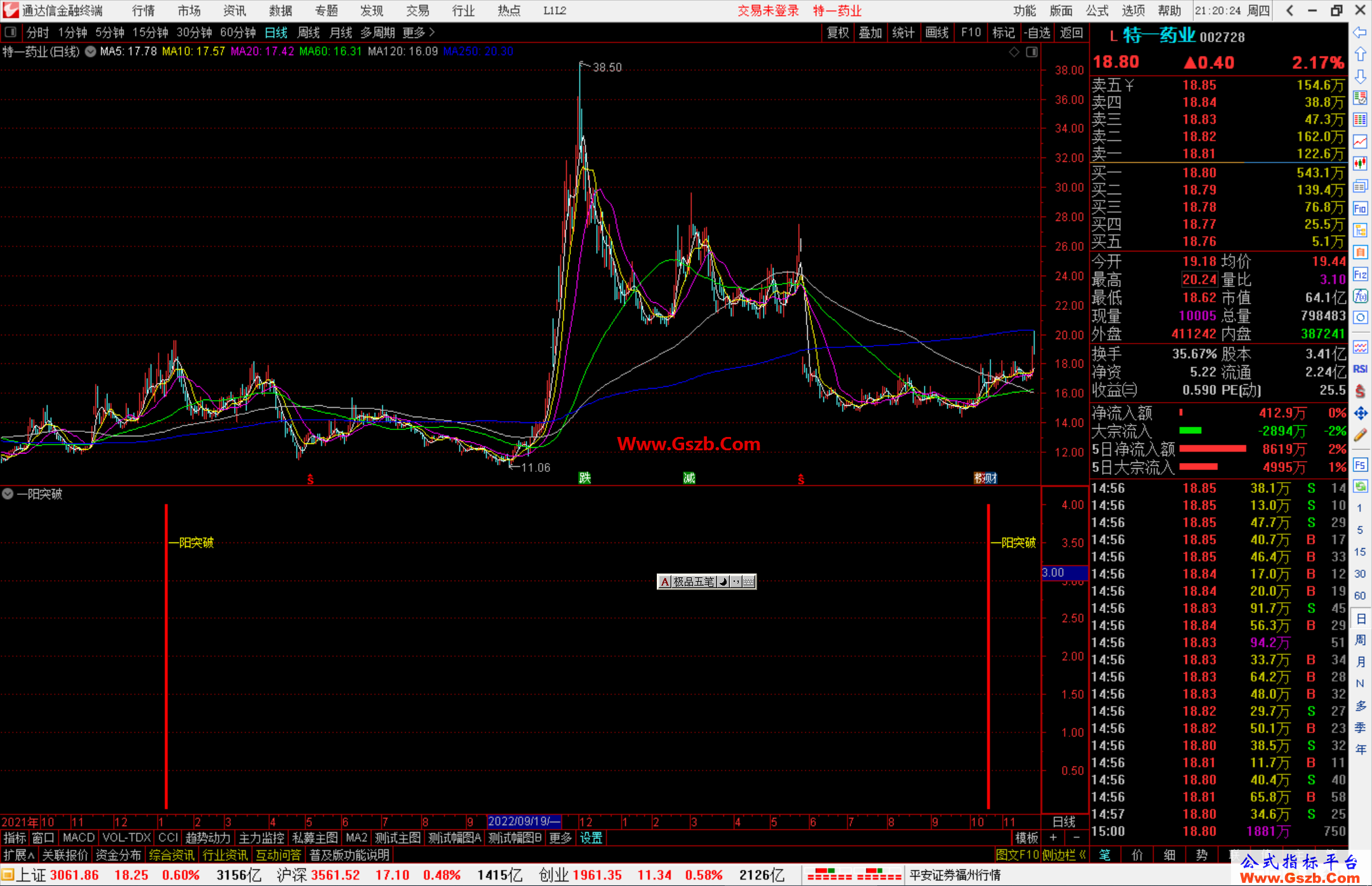Open the 复权 options
1372x886 pixels.
[838, 32]
